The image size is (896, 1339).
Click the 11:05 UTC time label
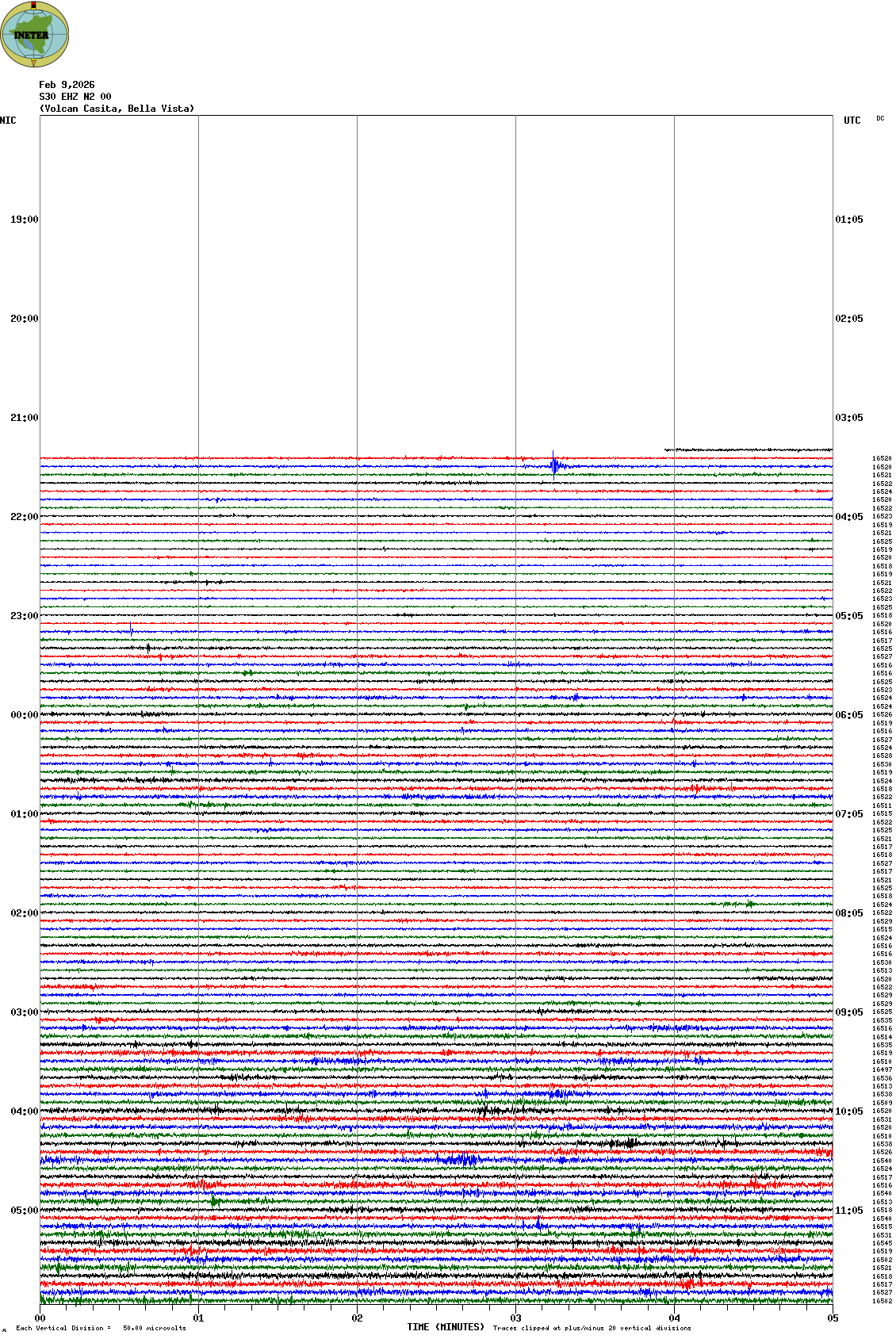click(848, 1211)
